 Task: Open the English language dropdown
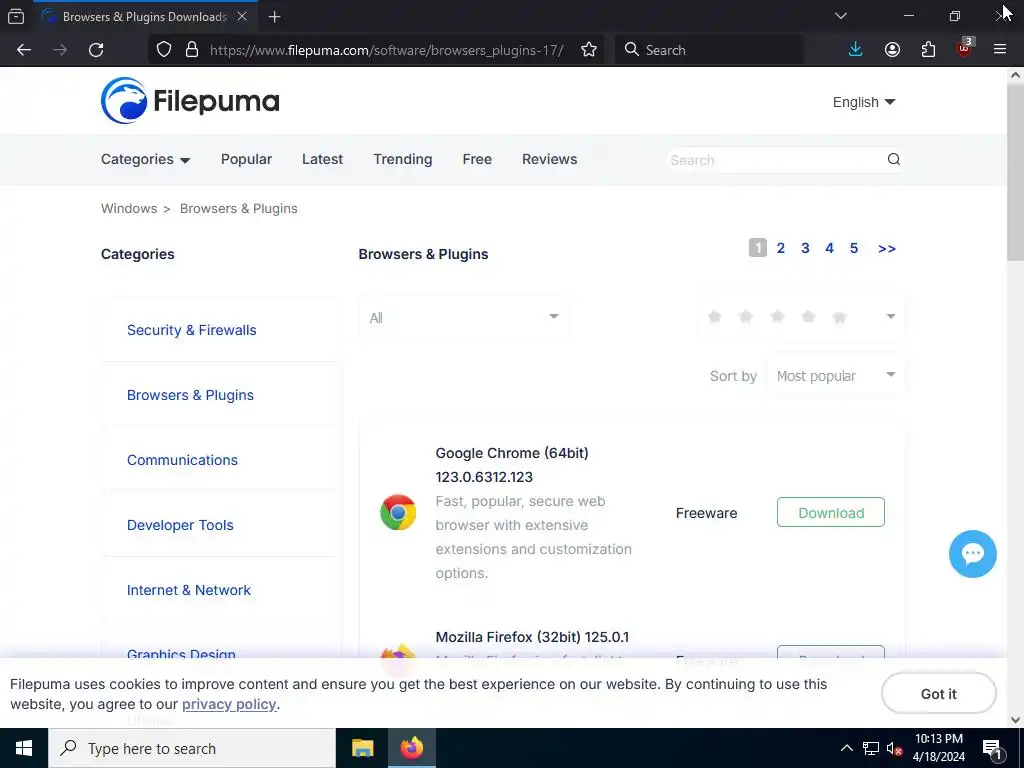863,102
